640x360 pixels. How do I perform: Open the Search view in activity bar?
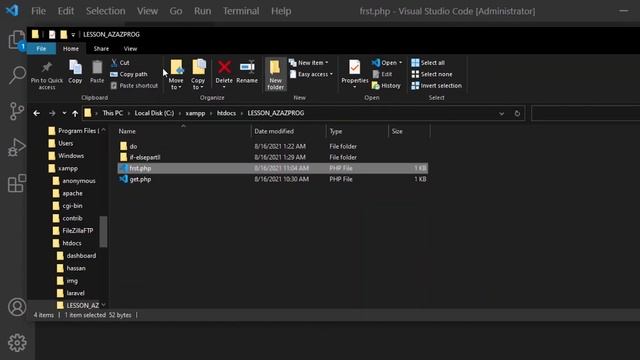pos(17,75)
